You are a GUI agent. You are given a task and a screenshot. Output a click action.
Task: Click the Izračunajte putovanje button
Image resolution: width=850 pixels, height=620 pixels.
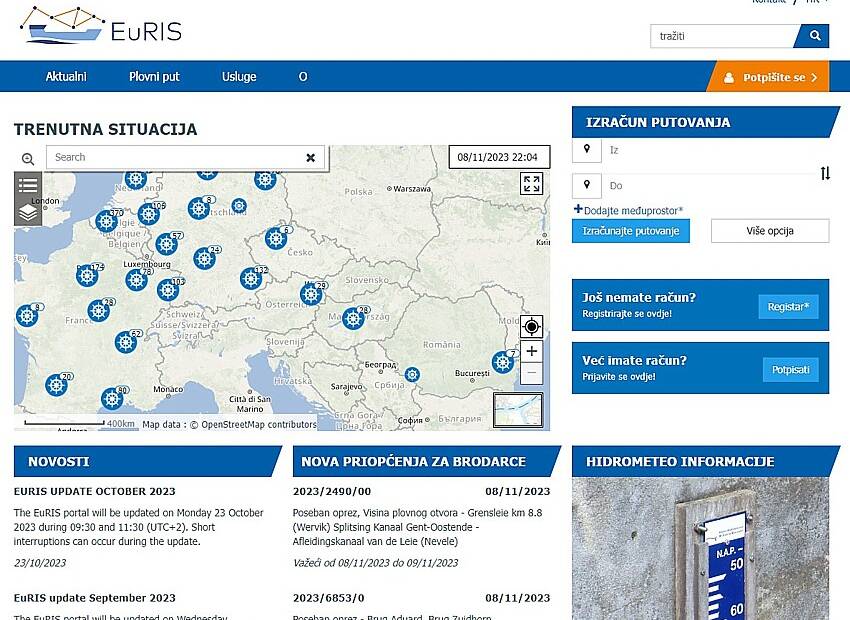[630, 231]
